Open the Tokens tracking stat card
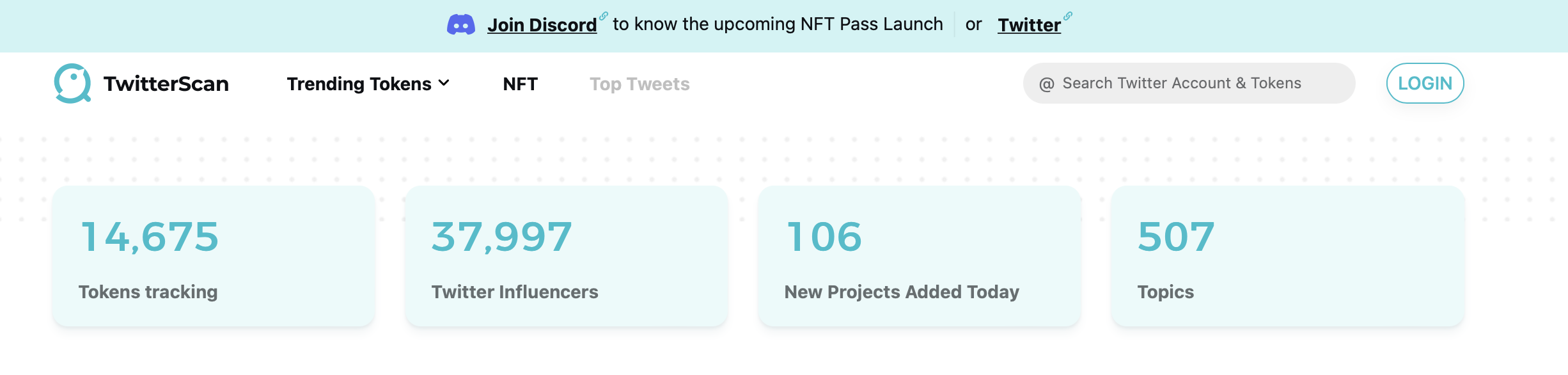 click(x=214, y=256)
